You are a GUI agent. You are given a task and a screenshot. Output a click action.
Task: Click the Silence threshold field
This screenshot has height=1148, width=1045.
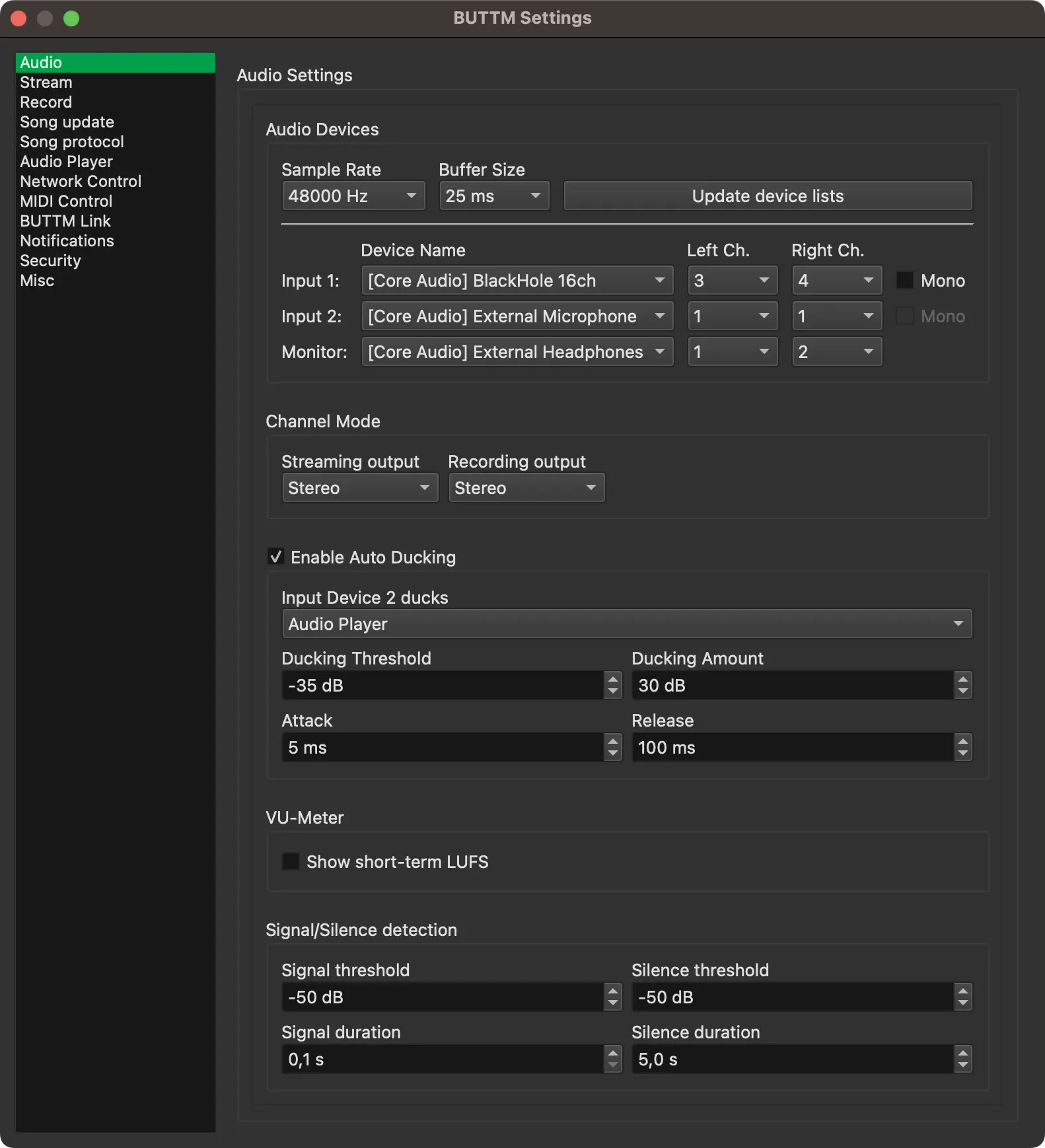pyautogui.click(x=793, y=997)
